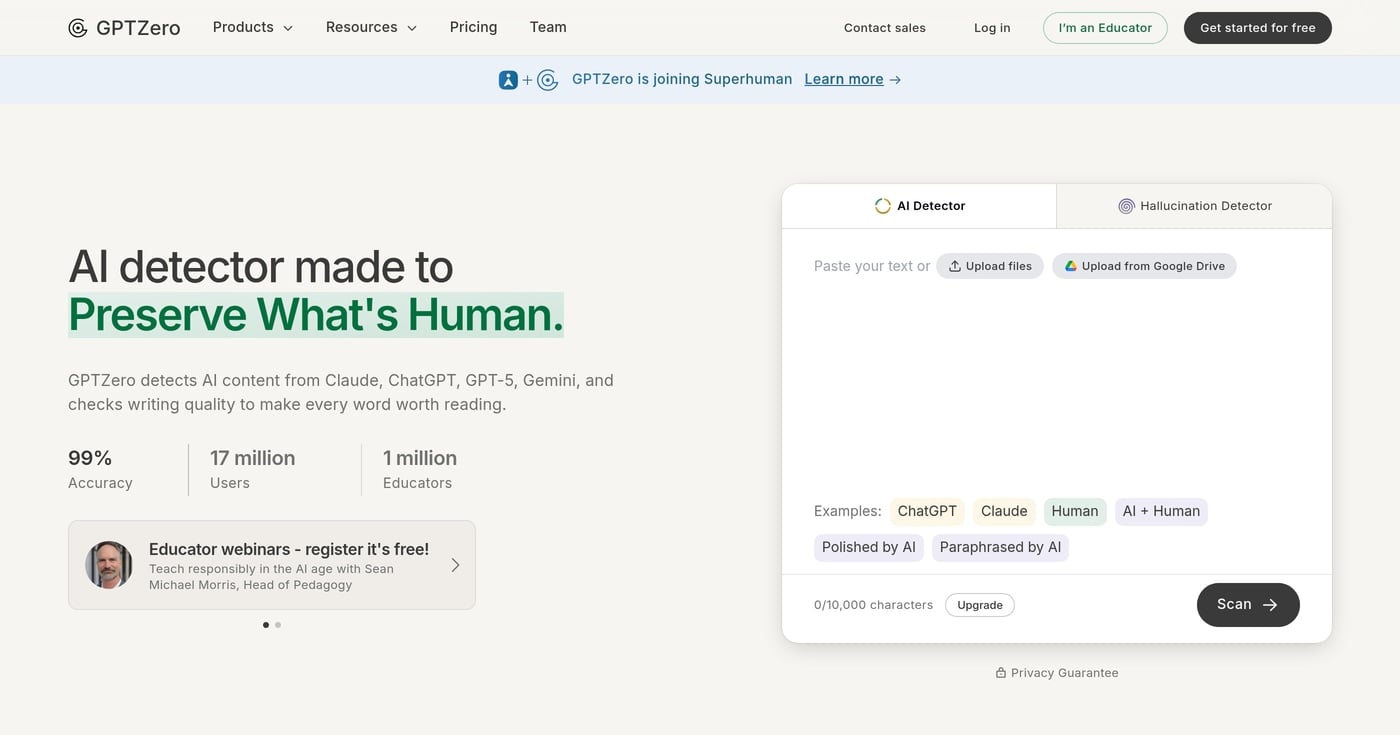1400x735 pixels.
Task: Load the Paraphrased by AI example
Action: click(x=1000, y=547)
